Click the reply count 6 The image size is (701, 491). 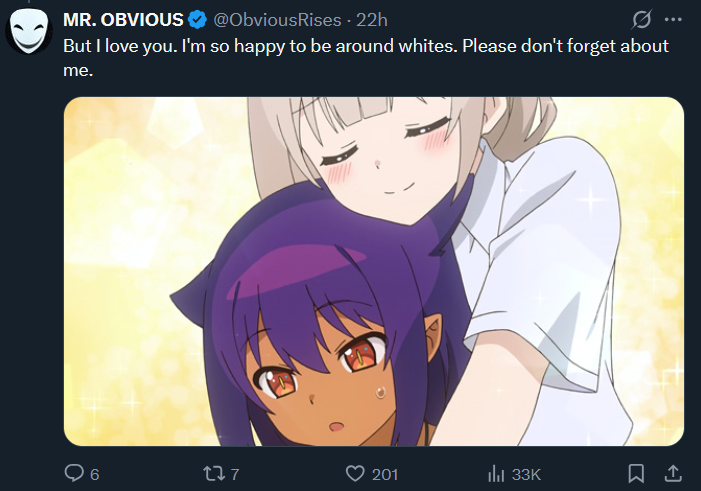tap(94, 474)
